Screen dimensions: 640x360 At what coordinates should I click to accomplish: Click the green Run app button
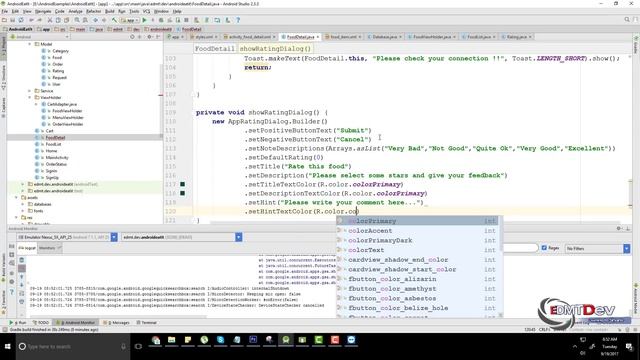tap(144, 20)
